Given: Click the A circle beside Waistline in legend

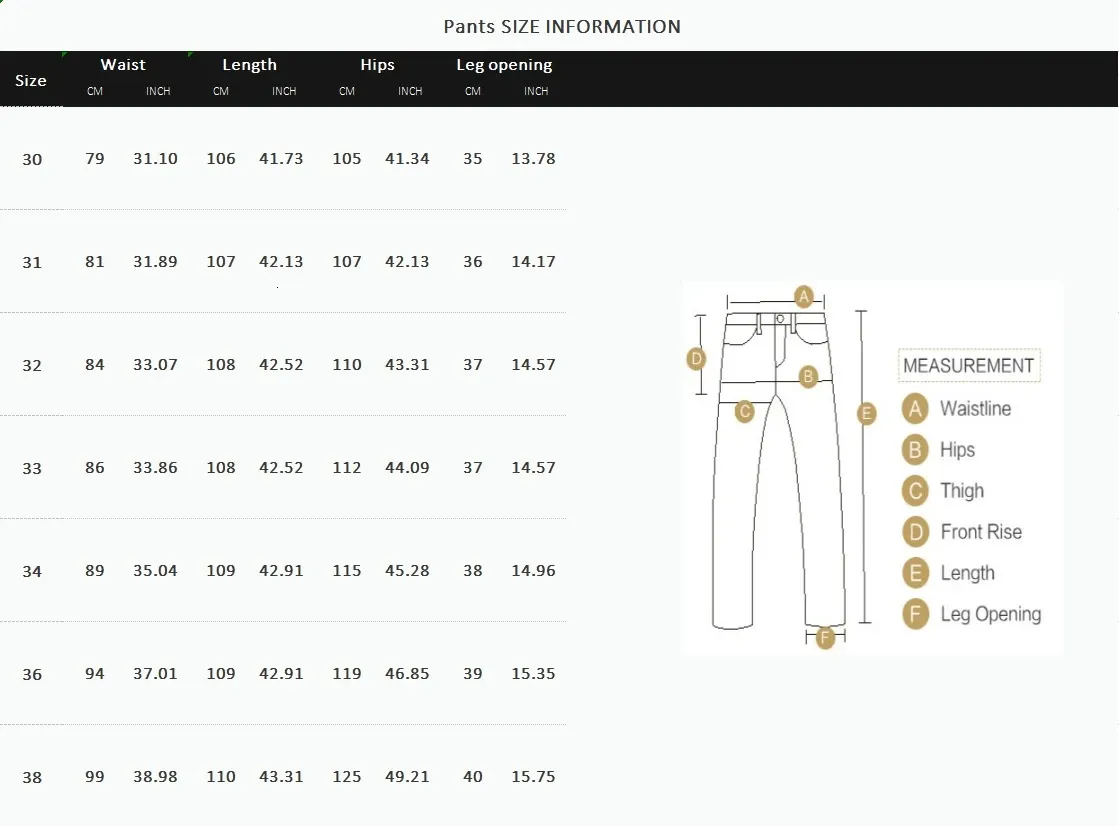Looking at the screenshot, I should coord(915,409).
